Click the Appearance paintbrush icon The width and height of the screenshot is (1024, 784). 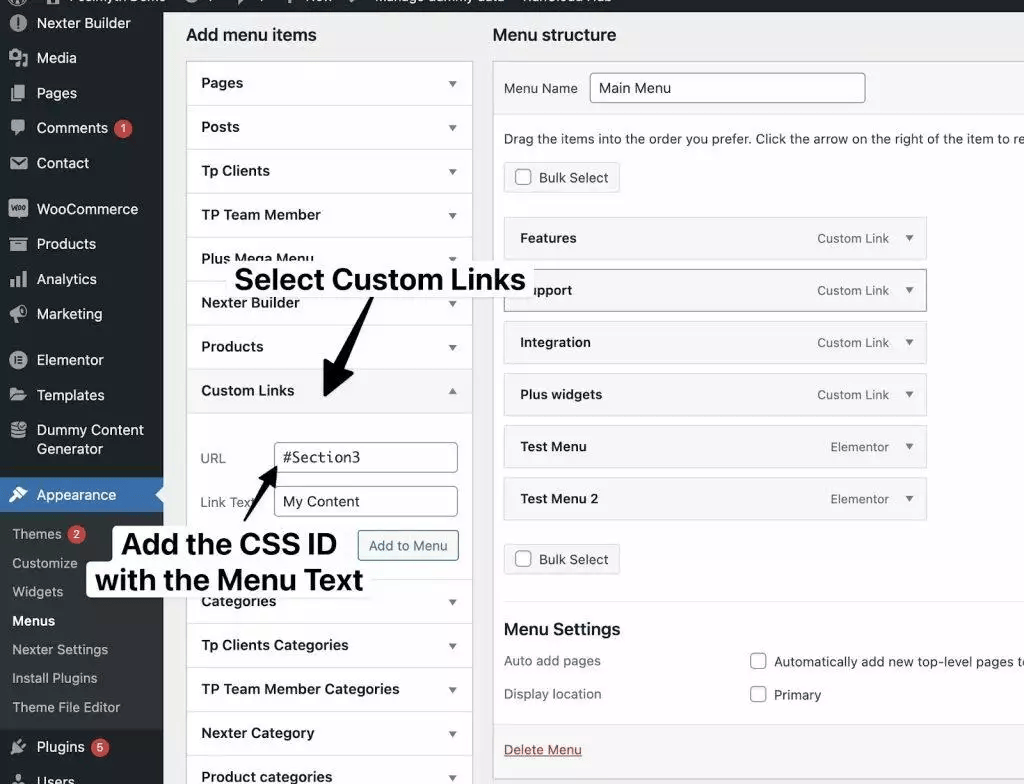18,495
